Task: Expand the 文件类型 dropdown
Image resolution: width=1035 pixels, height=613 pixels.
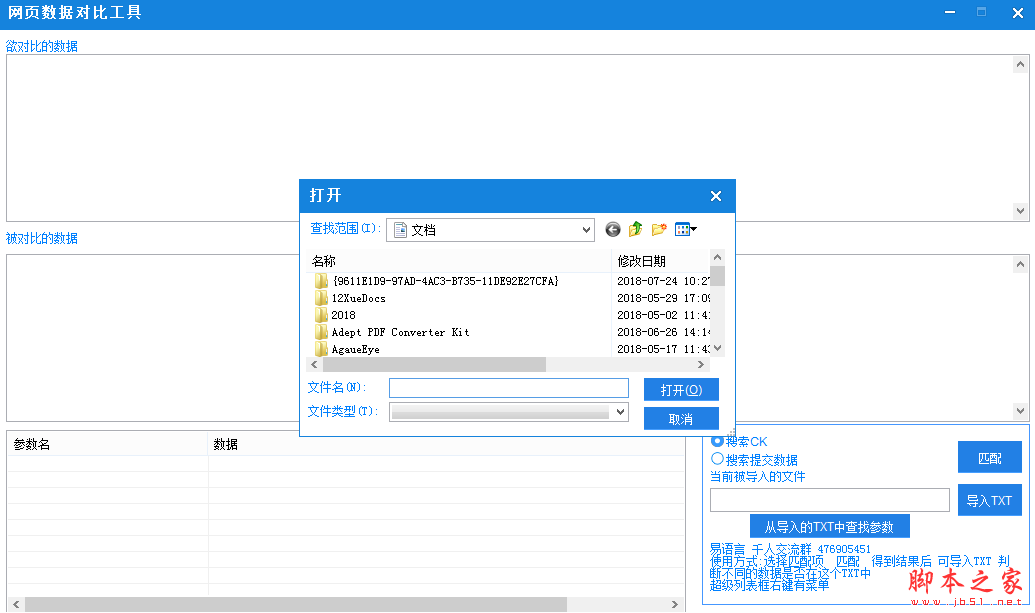Action: coord(620,412)
